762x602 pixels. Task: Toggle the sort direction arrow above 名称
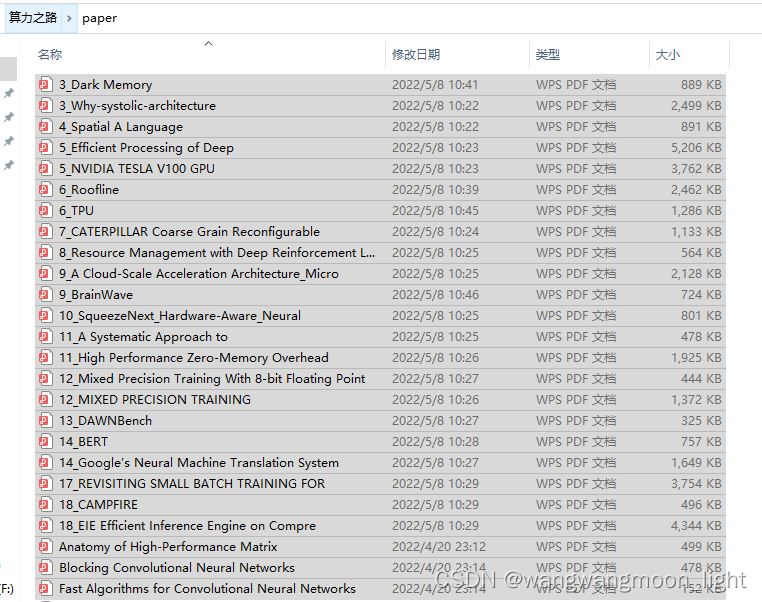point(208,43)
